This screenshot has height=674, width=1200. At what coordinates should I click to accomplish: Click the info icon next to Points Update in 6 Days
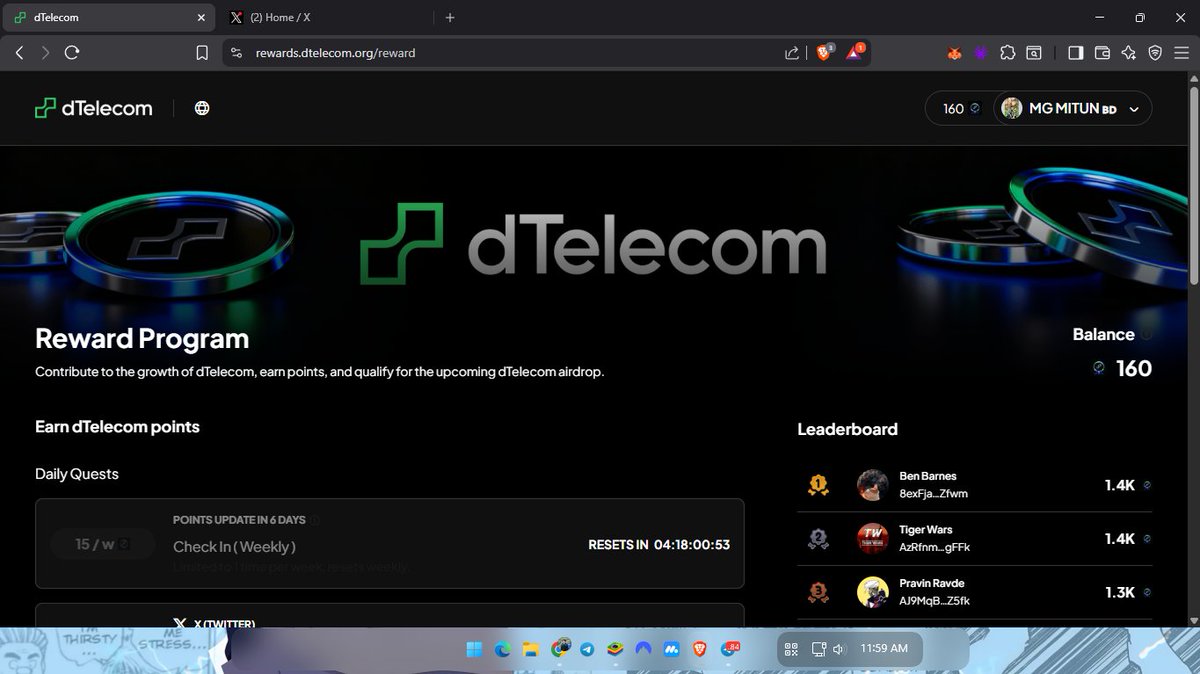point(315,520)
